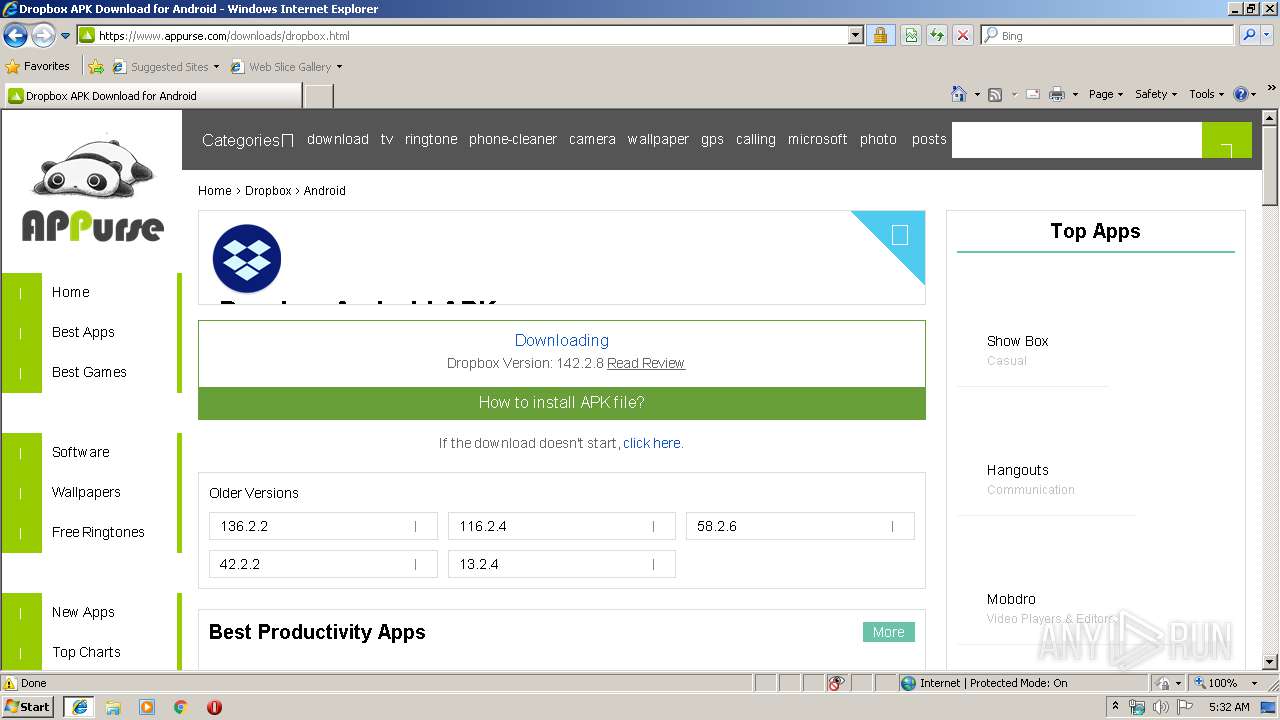This screenshot has width=1280, height=720.
Task: Click the 'click here' download link
Action: [651, 443]
